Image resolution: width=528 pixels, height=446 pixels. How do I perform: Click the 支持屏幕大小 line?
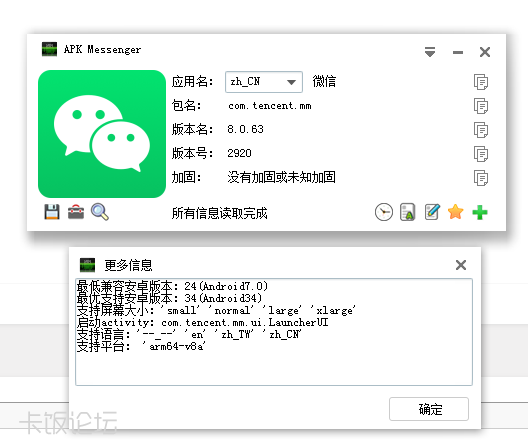[216, 311]
